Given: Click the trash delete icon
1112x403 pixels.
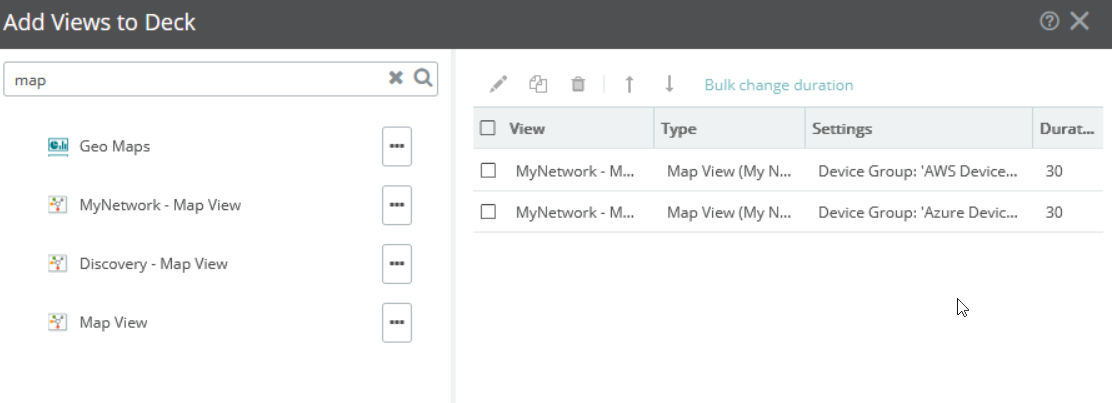Looking at the screenshot, I should [578, 84].
